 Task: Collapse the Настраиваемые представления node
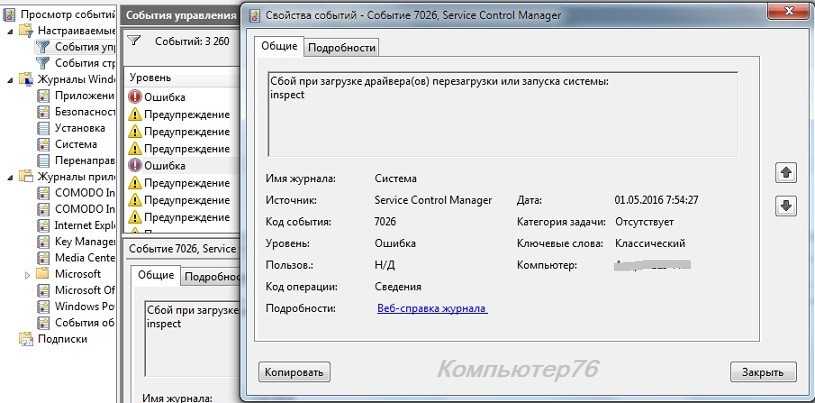[x=11, y=31]
